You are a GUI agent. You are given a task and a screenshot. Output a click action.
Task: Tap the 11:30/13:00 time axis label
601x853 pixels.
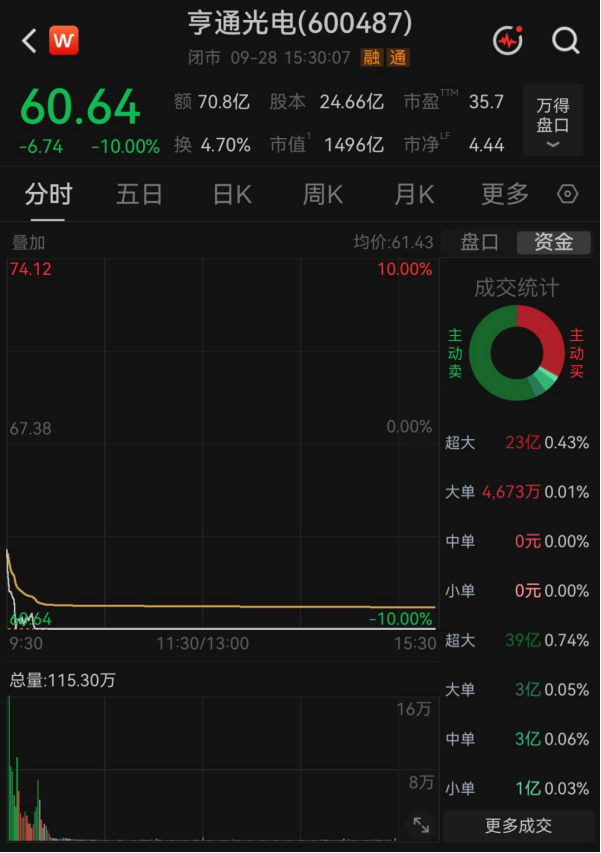202,644
